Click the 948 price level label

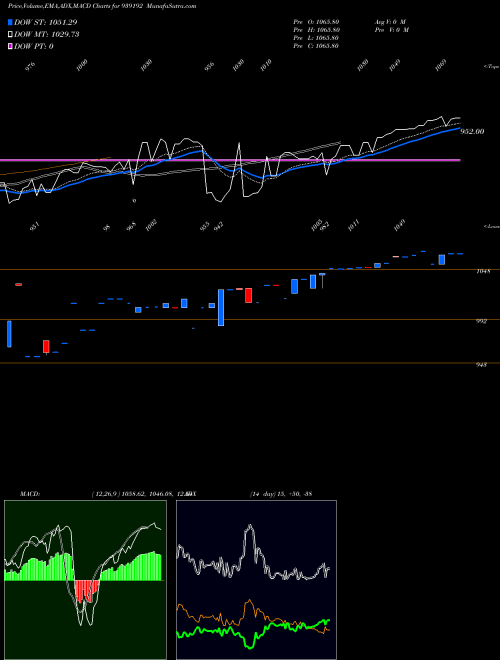tap(481, 365)
